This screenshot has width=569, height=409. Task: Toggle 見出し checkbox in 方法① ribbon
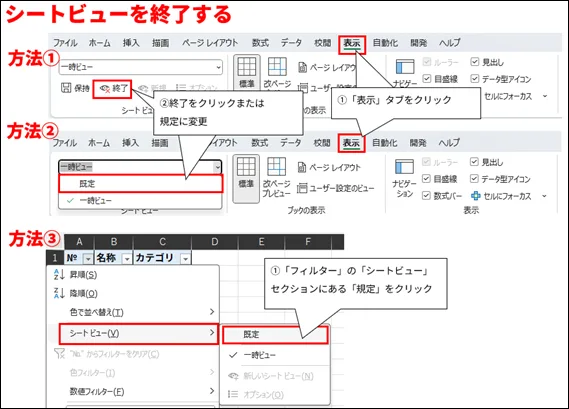coord(474,62)
